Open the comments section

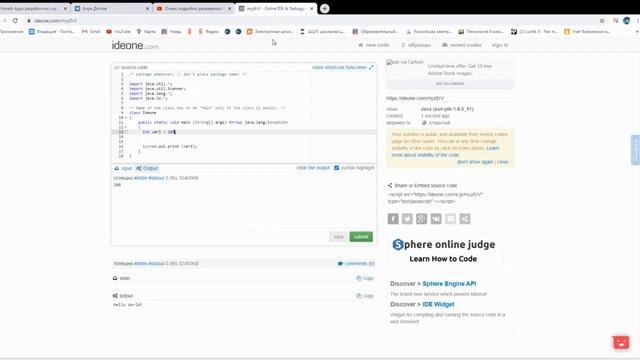(x=356, y=264)
